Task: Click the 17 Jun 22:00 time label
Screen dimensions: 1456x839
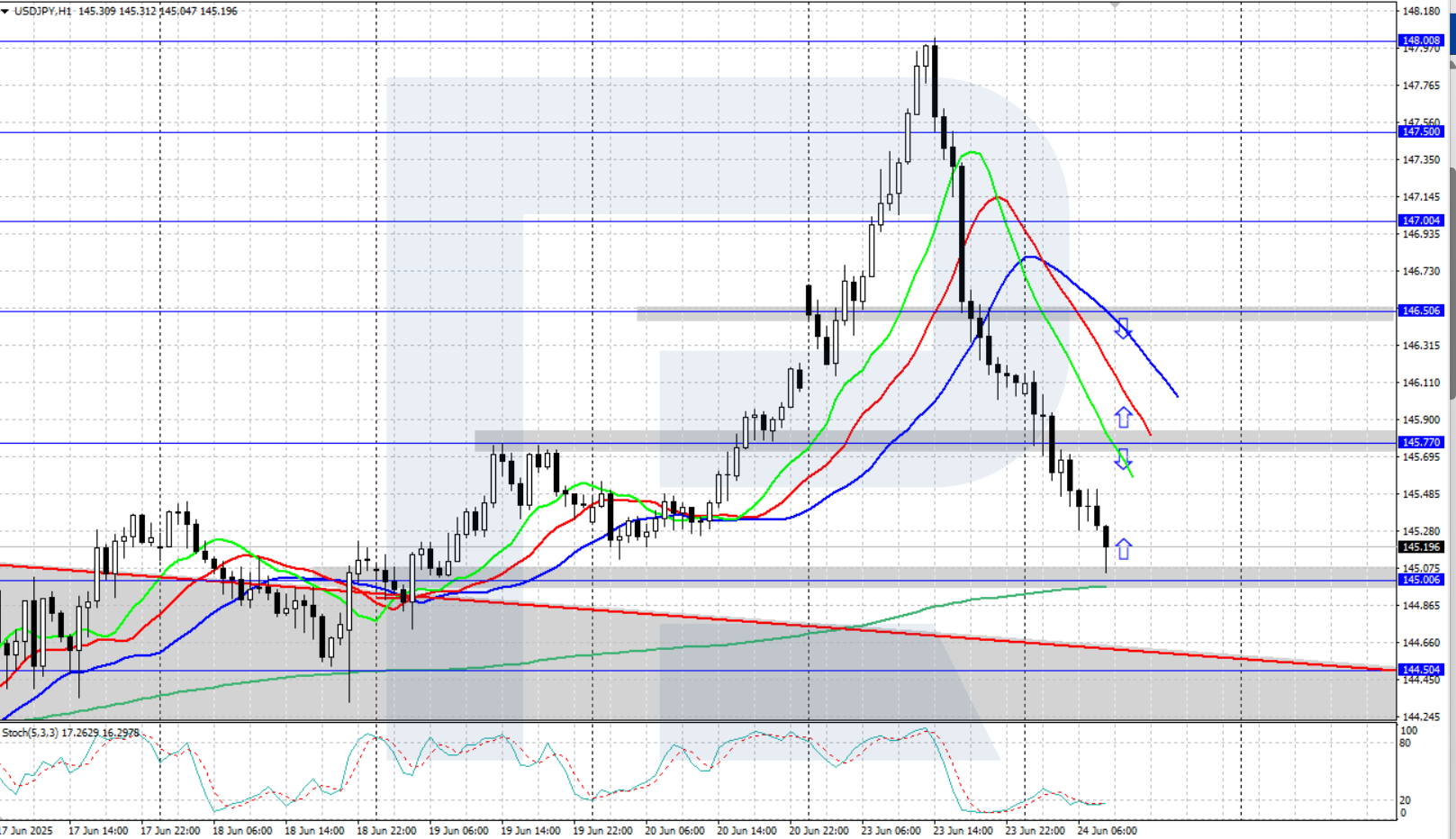Action: pyautogui.click(x=170, y=831)
